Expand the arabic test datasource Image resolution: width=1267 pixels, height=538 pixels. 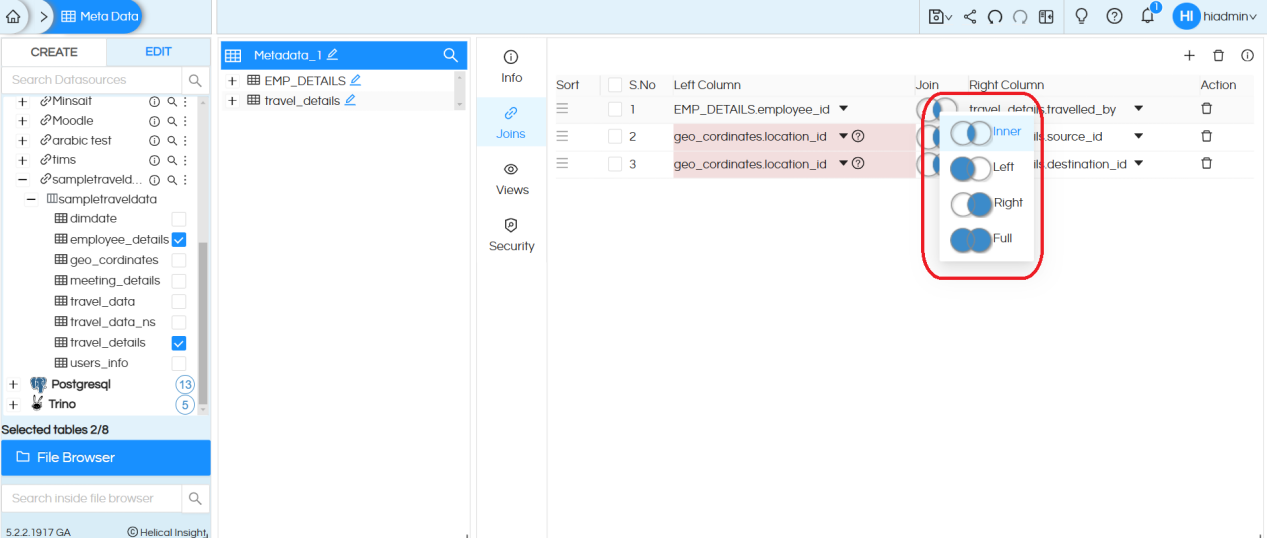(22, 141)
